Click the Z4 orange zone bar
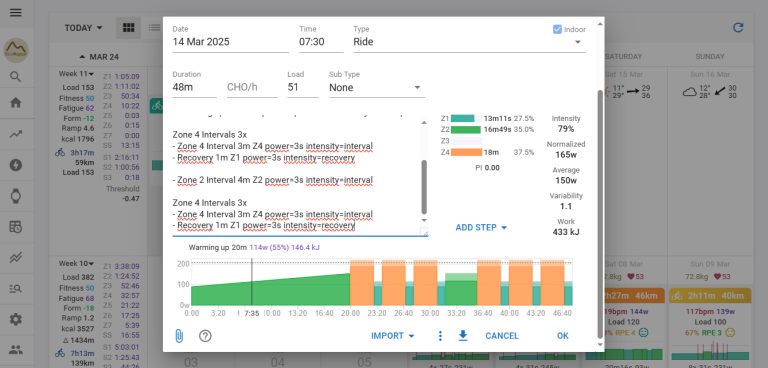The height and width of the screenshot is (368, 768). [x=466, y=152]
